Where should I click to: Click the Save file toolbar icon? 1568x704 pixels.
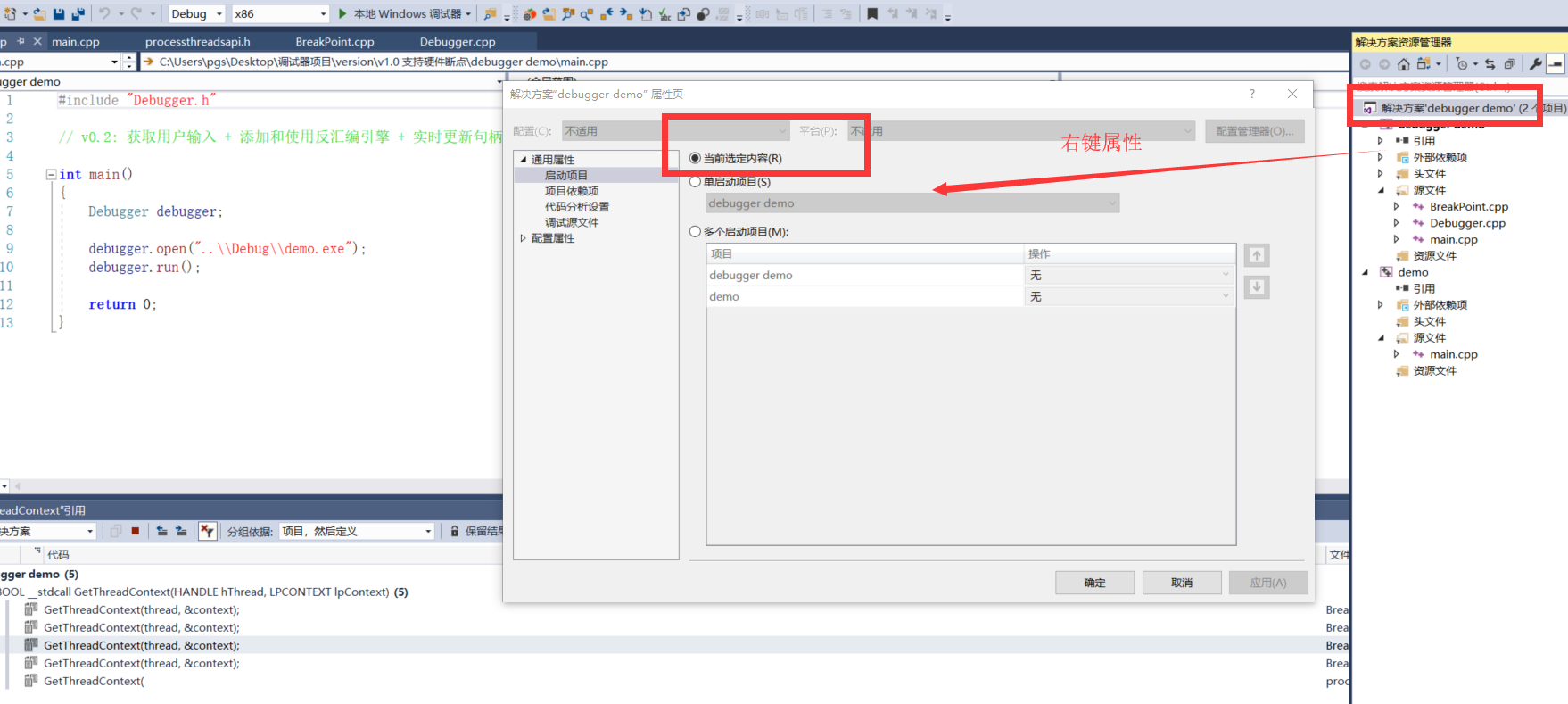[59, 13]
